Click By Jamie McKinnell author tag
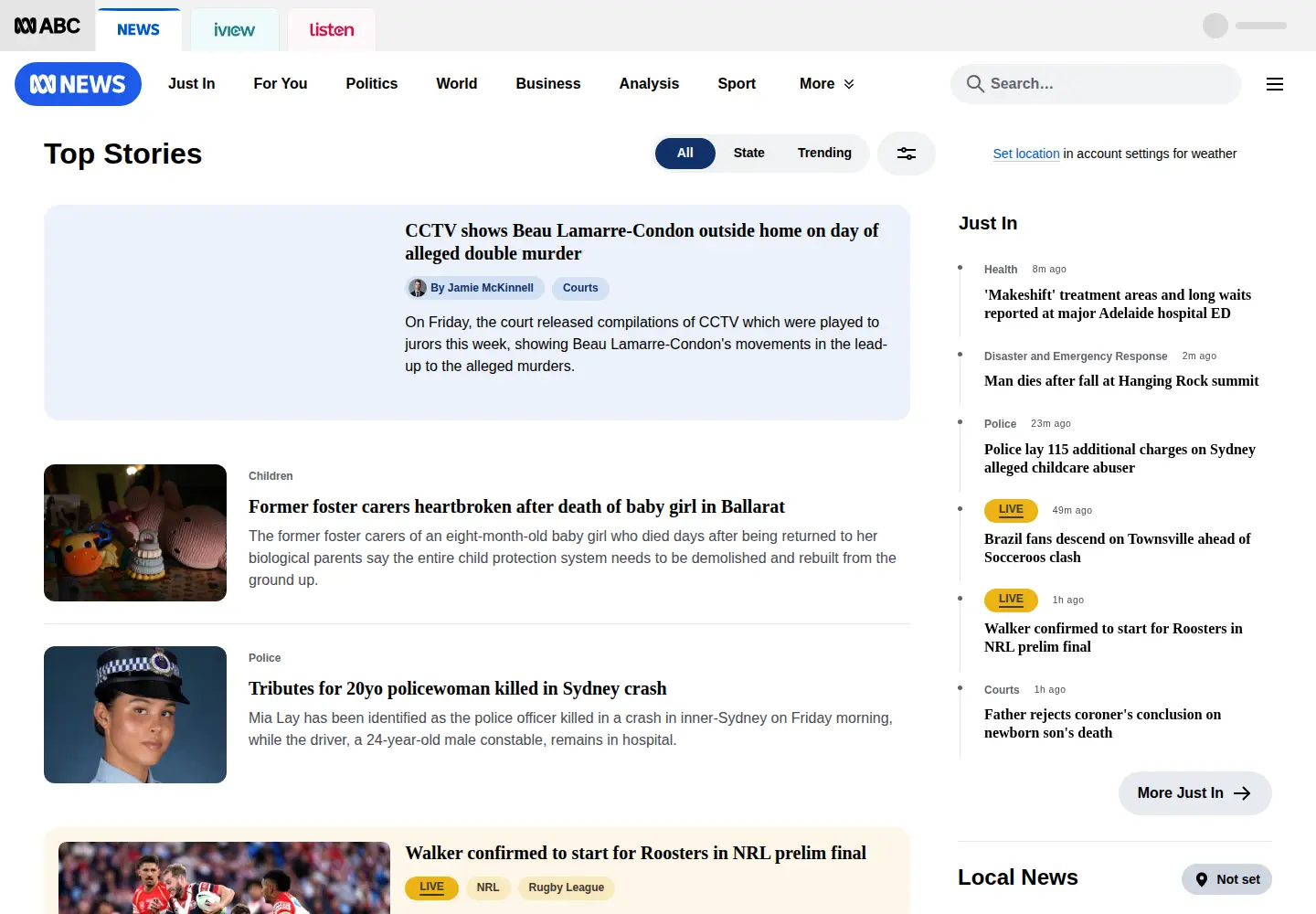 [475, 288]
